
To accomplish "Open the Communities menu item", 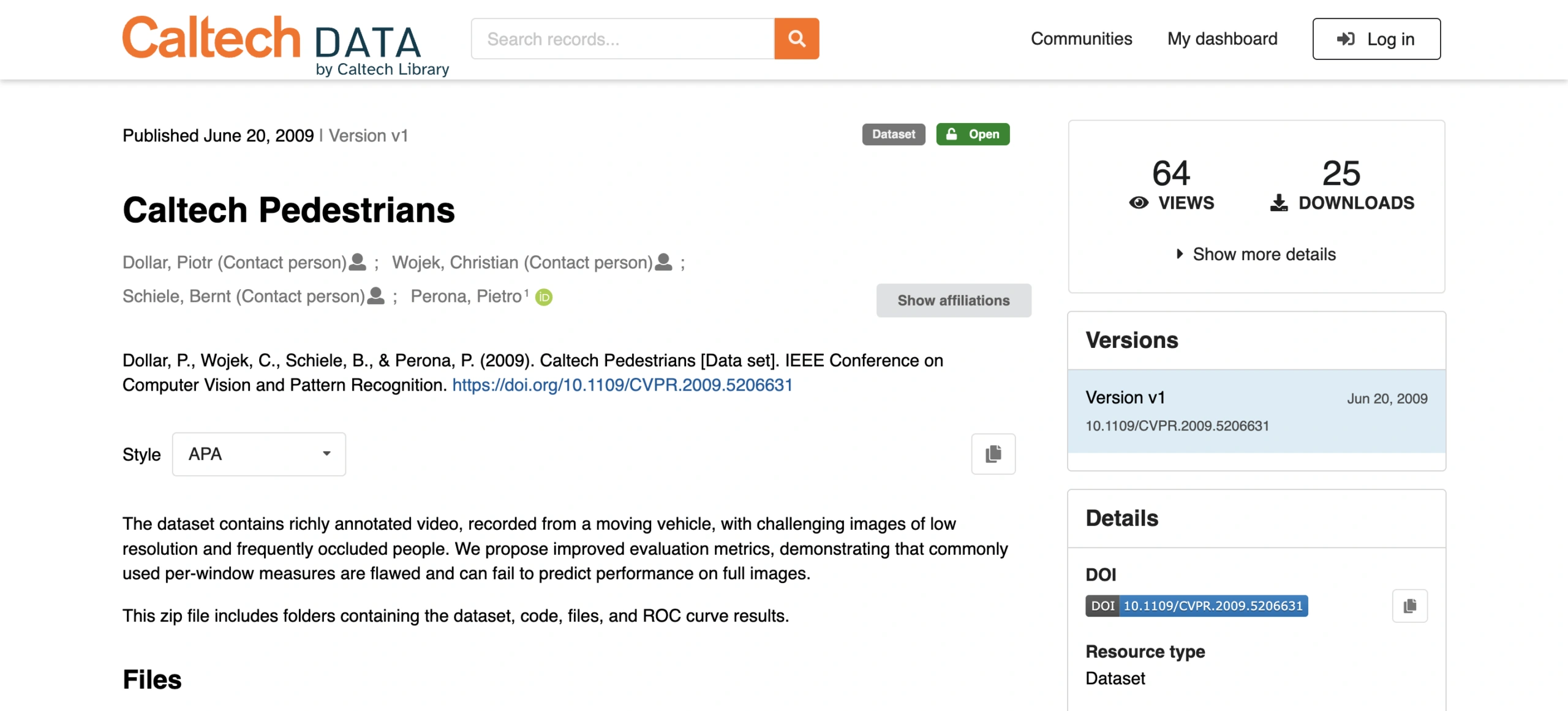I will pos(1081,39).
